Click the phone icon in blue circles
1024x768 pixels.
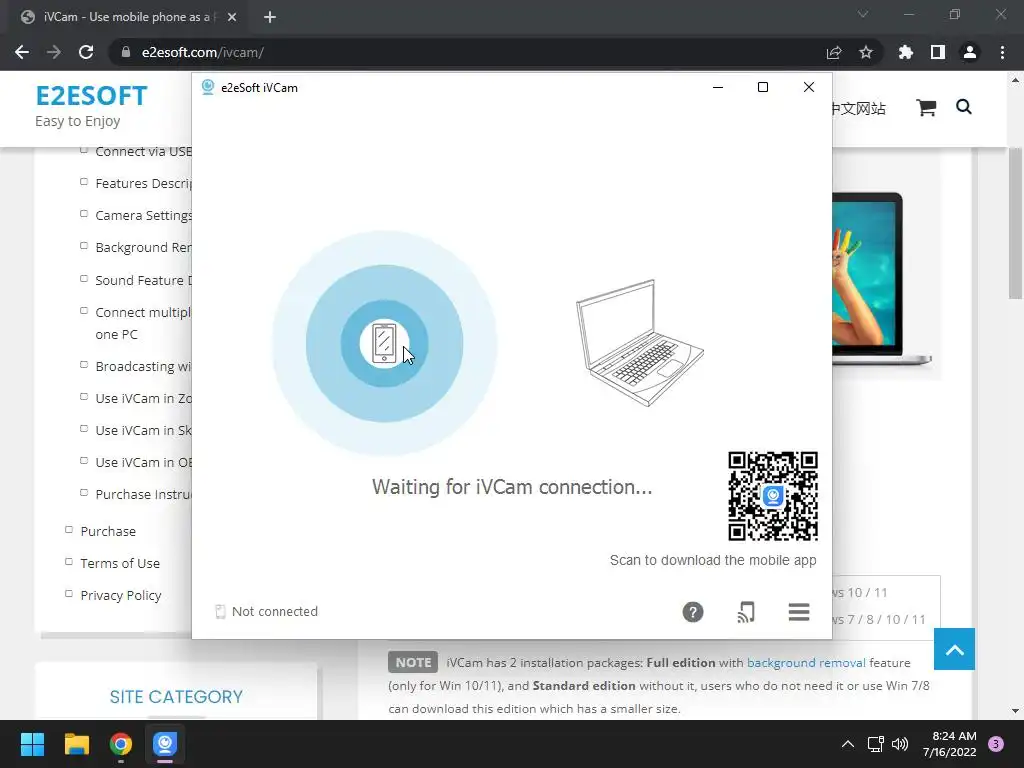point(384,343)
